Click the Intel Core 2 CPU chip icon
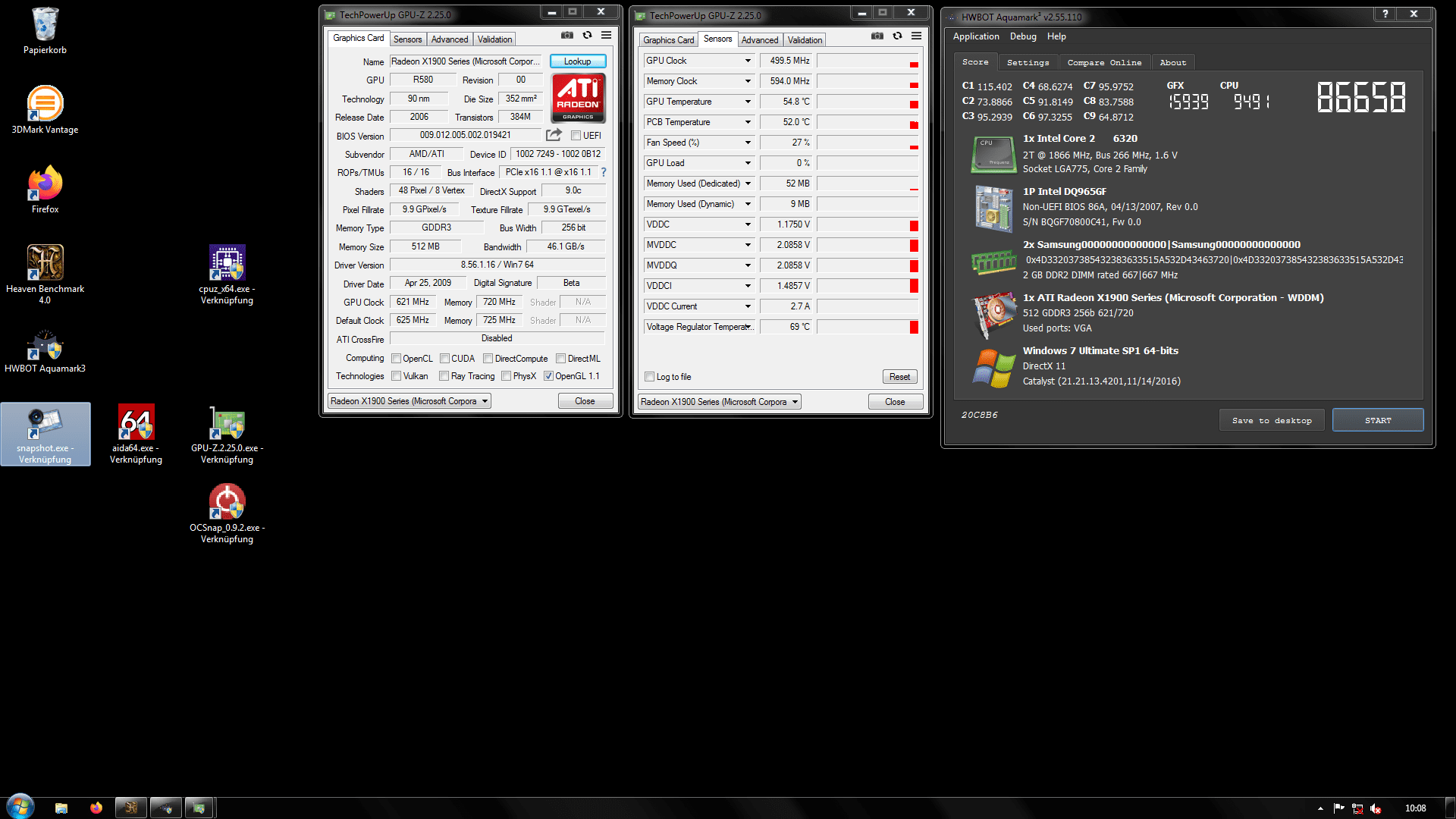This screenshot has width=1456, height=819. click(x=993, y=154)
